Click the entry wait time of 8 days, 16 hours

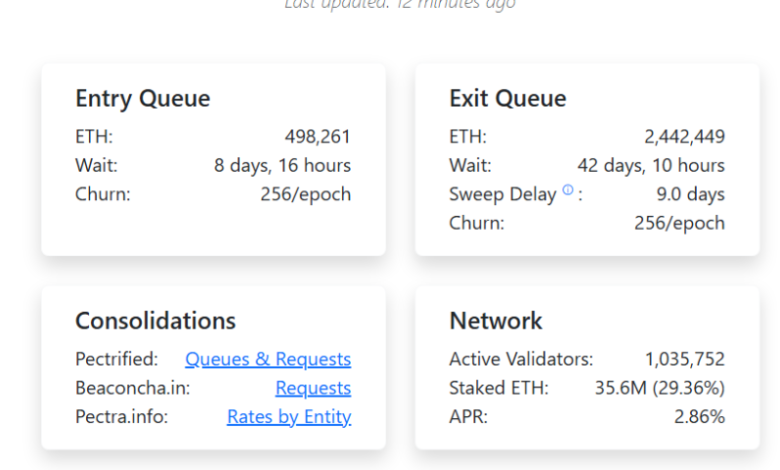click(x=282, y=166)
